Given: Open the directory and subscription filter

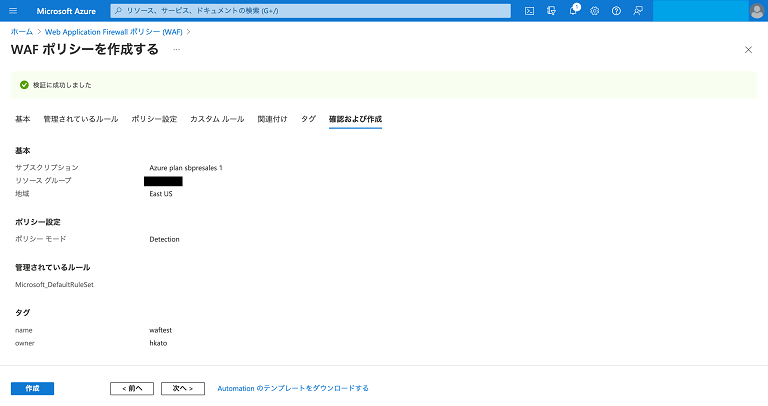Looking at the screenshot, I should [x=552, y=11].
